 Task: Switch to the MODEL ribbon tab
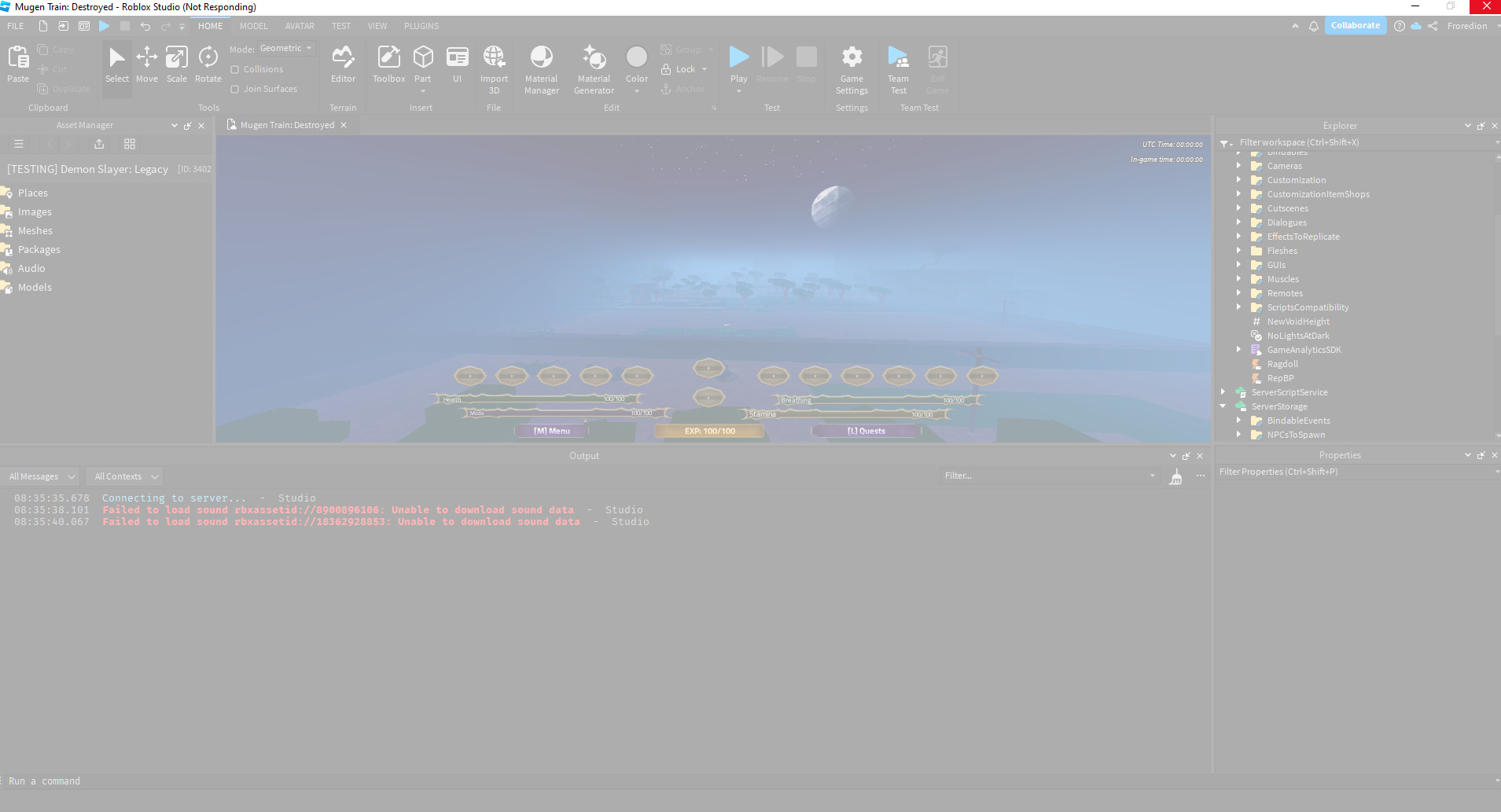253,25
